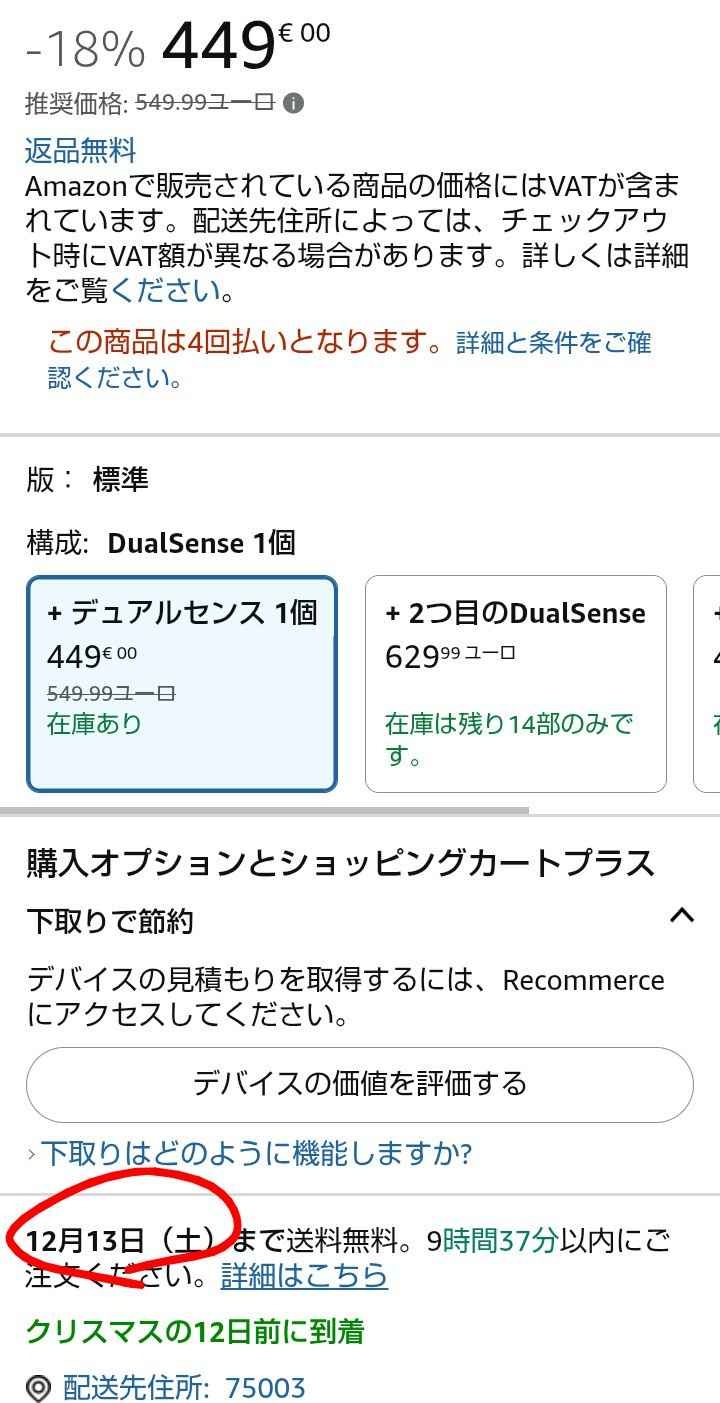Select the partially visible third configuration card
This screenshot has width=720, height=1403.
[708, 683]
